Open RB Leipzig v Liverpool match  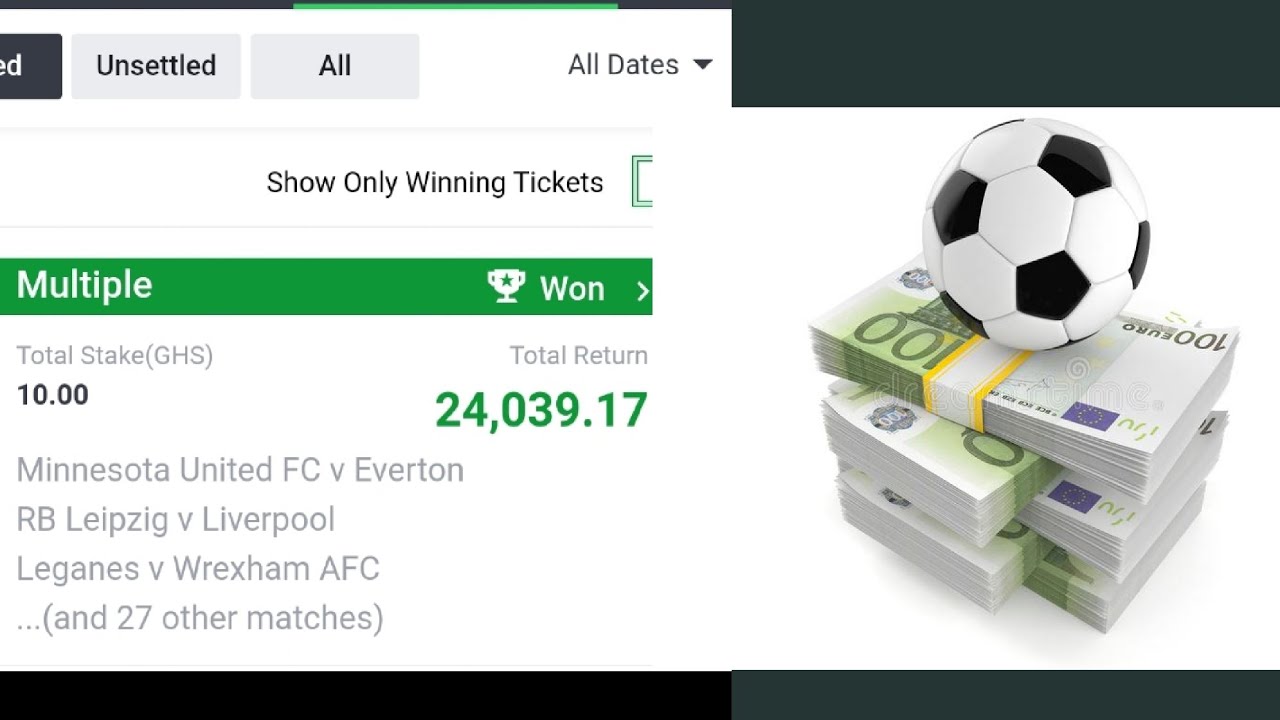coord(175,520)
